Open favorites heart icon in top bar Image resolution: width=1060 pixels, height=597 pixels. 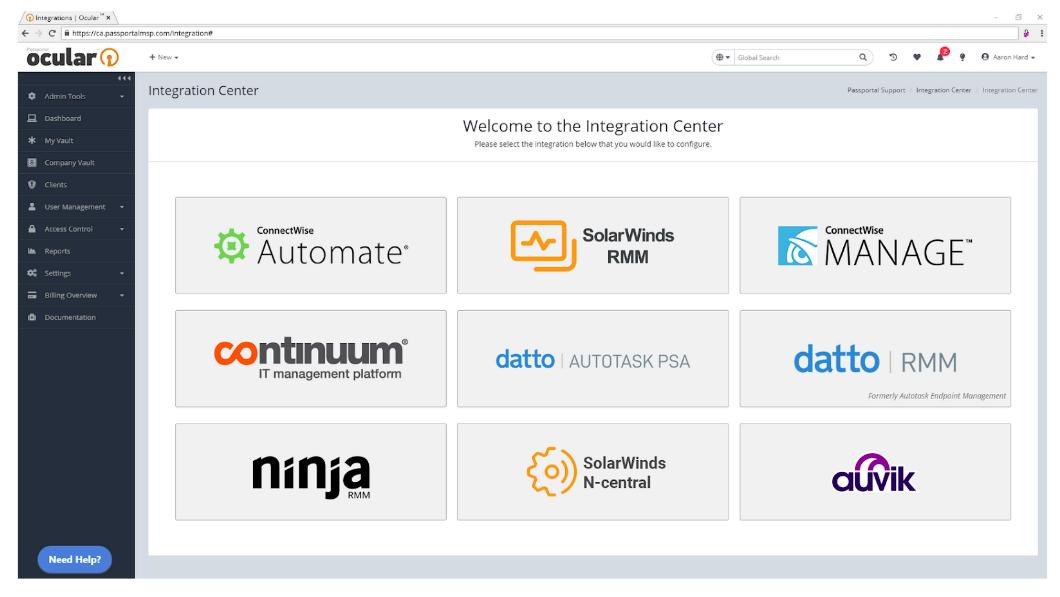coord(917,57)
